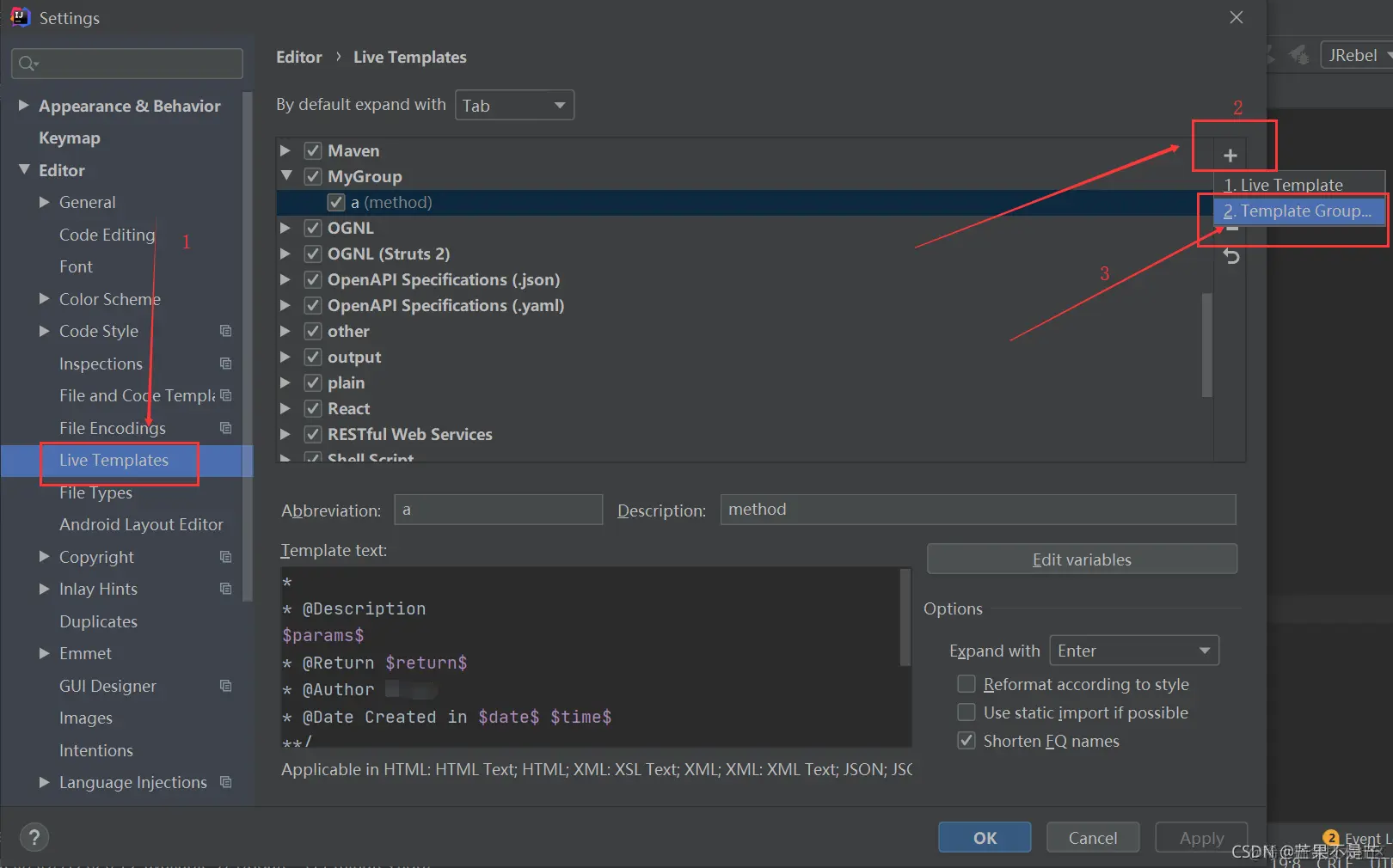Select Live Templates in sidebar
This screenshot has width=1393, height=868.
[x=114, y=460]
